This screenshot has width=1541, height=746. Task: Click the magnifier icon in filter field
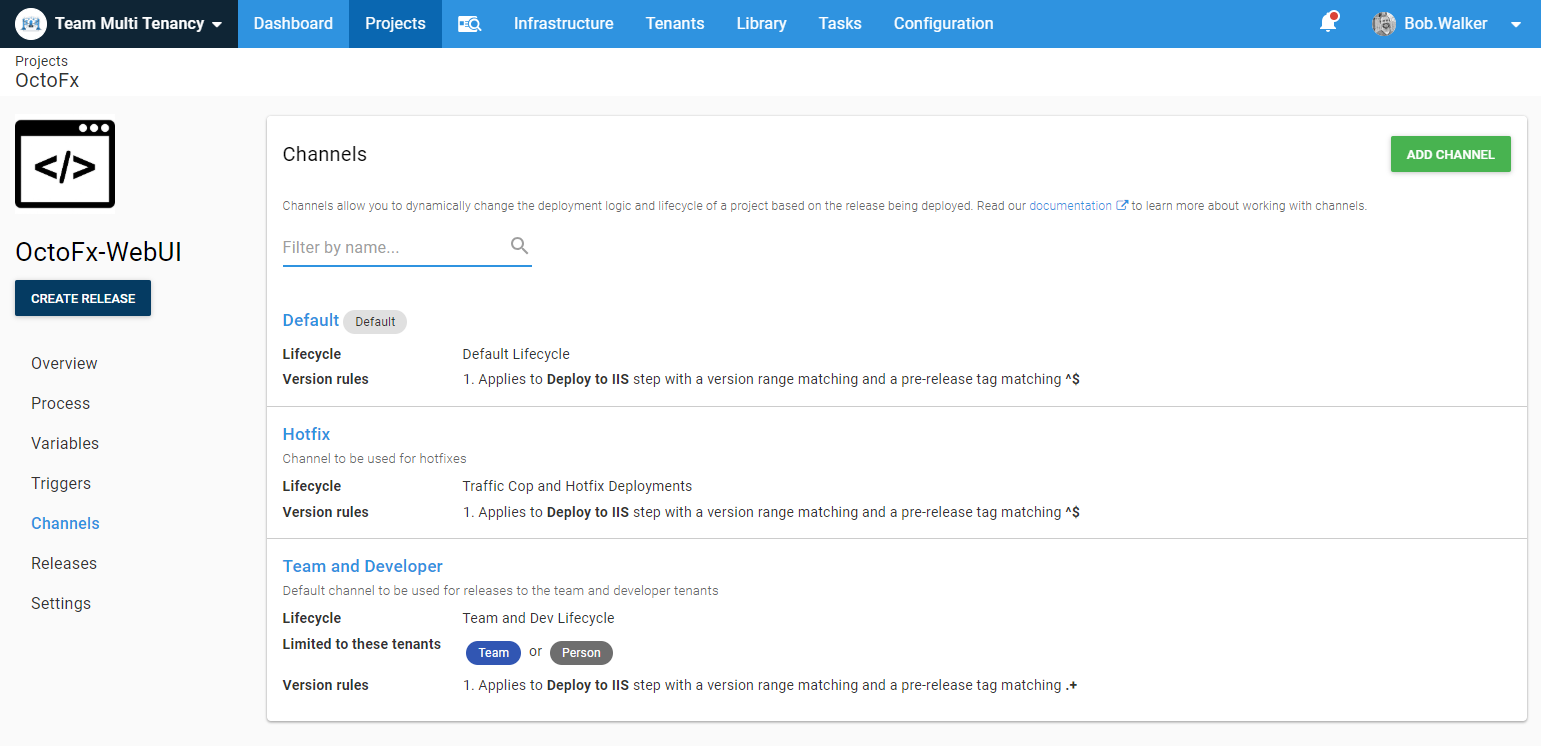coord(519,246)
